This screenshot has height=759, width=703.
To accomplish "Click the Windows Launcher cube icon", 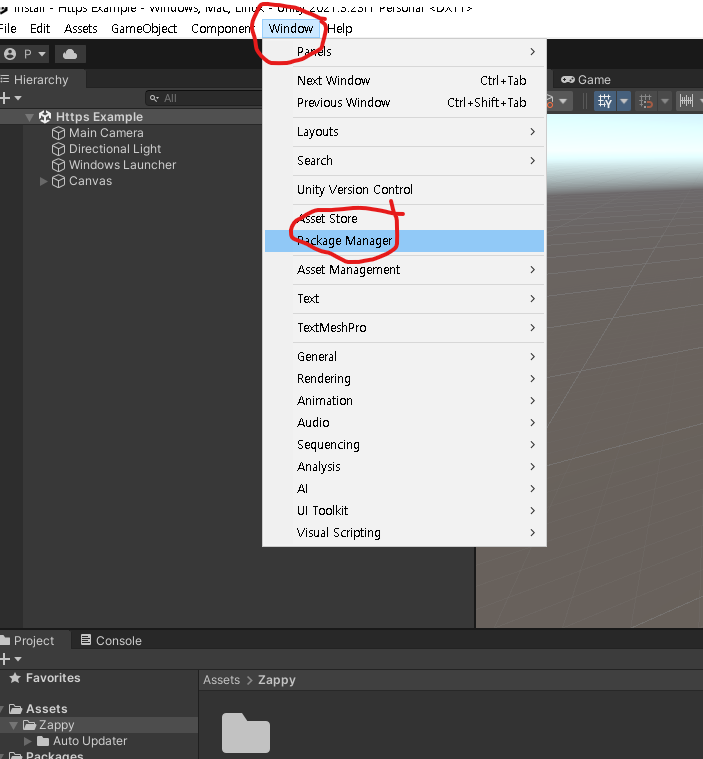I will [x=59, y=165].
